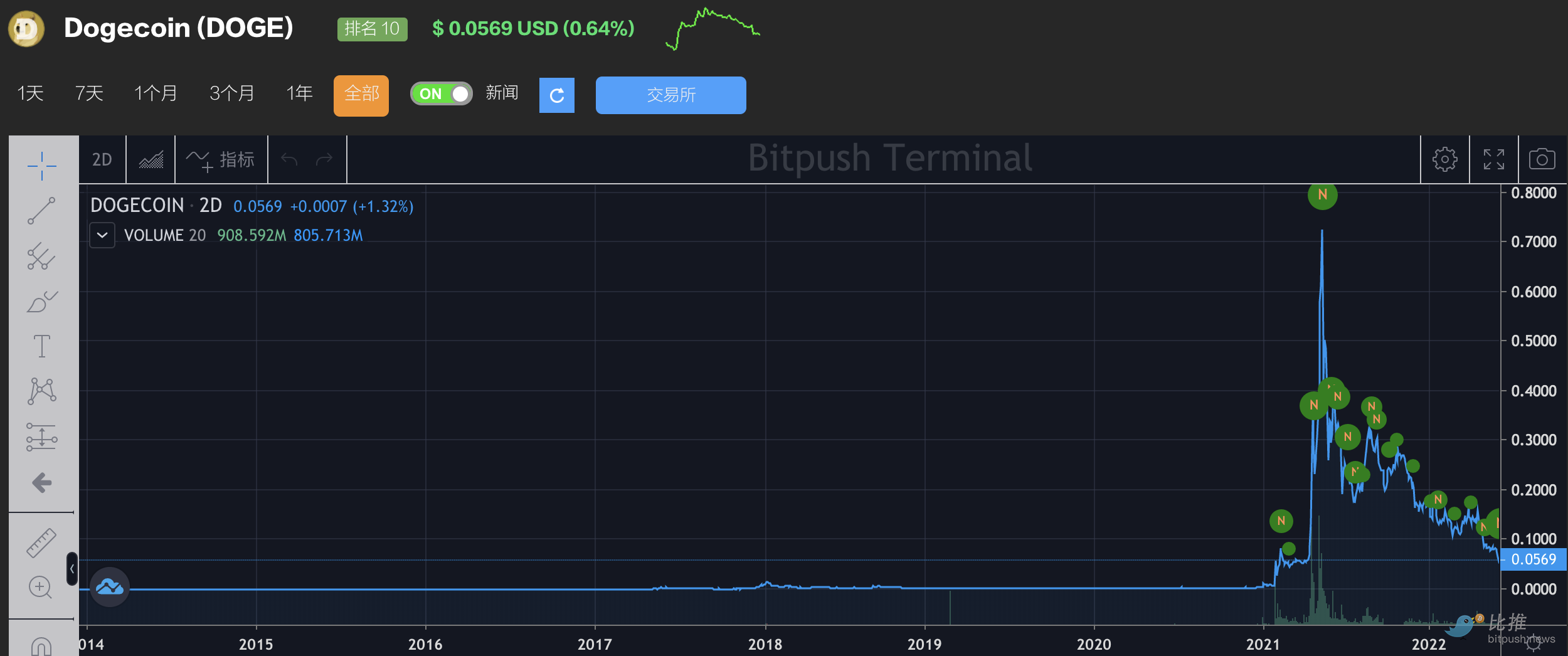Toggle the news ON switch
1568x656 pixels.
pos(441,94)
